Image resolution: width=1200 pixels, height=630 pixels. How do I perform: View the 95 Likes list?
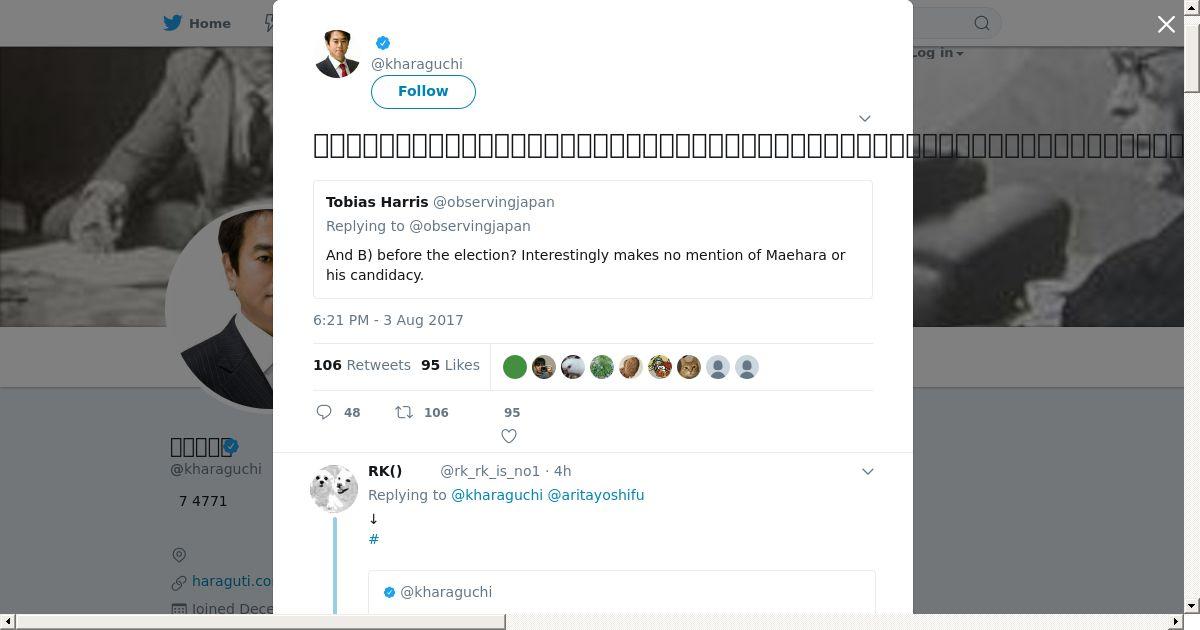(450, 365)
